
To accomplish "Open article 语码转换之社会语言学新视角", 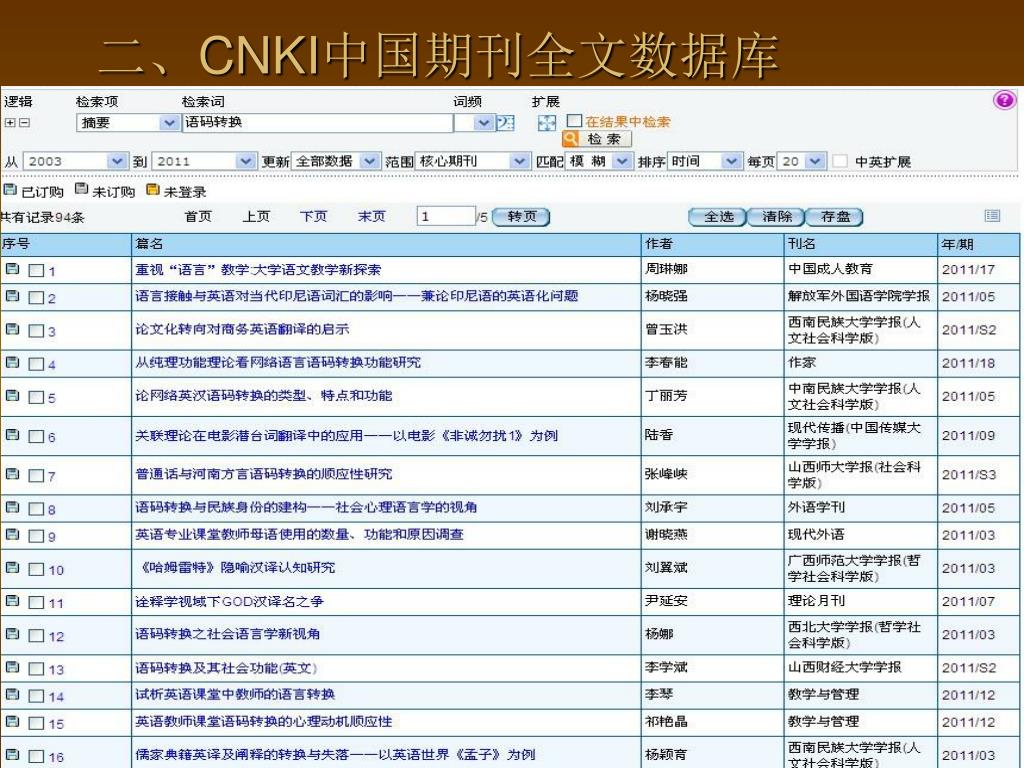I will tap(227, 633).
